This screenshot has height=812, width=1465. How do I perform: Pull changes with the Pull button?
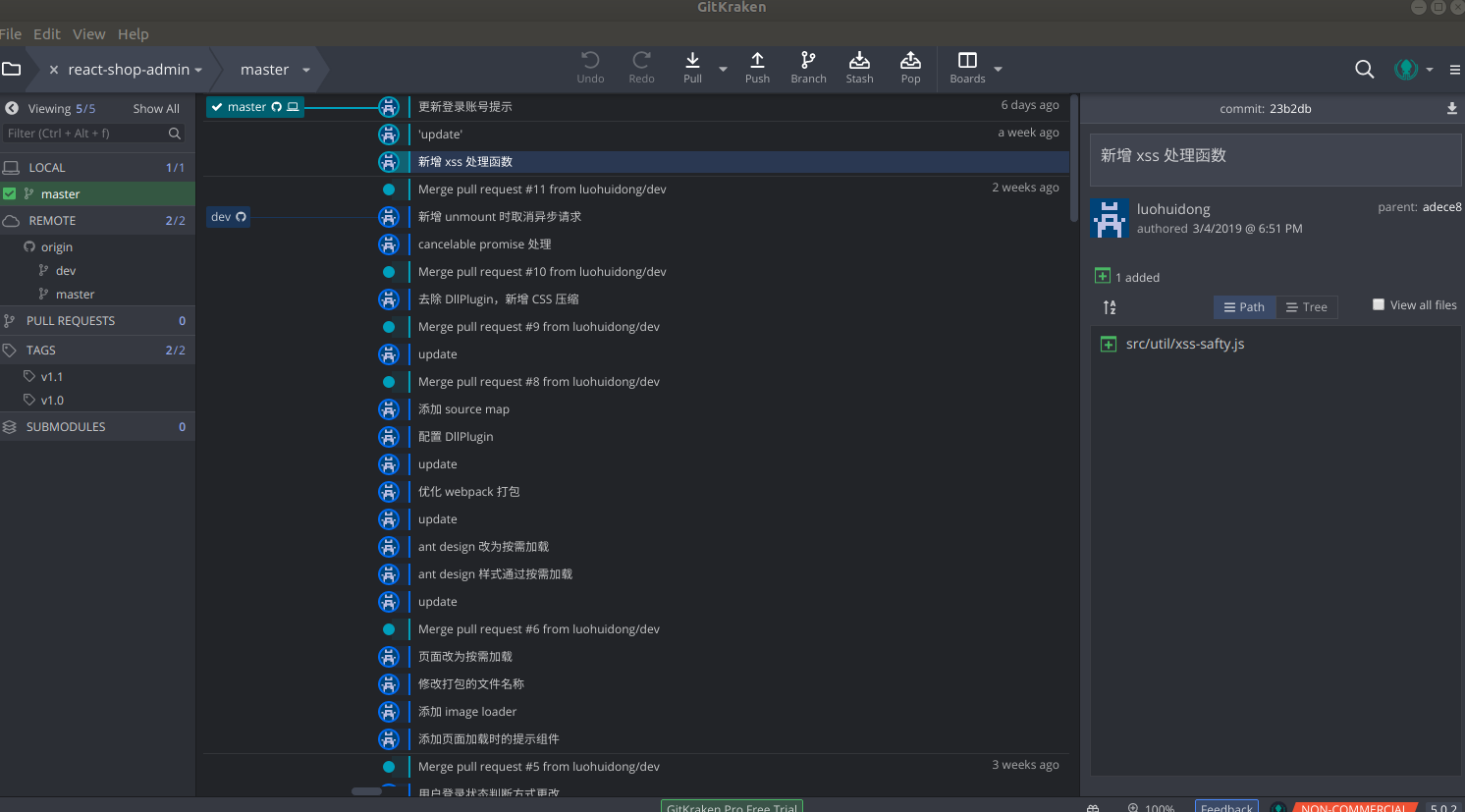click(x=692, y=67)
